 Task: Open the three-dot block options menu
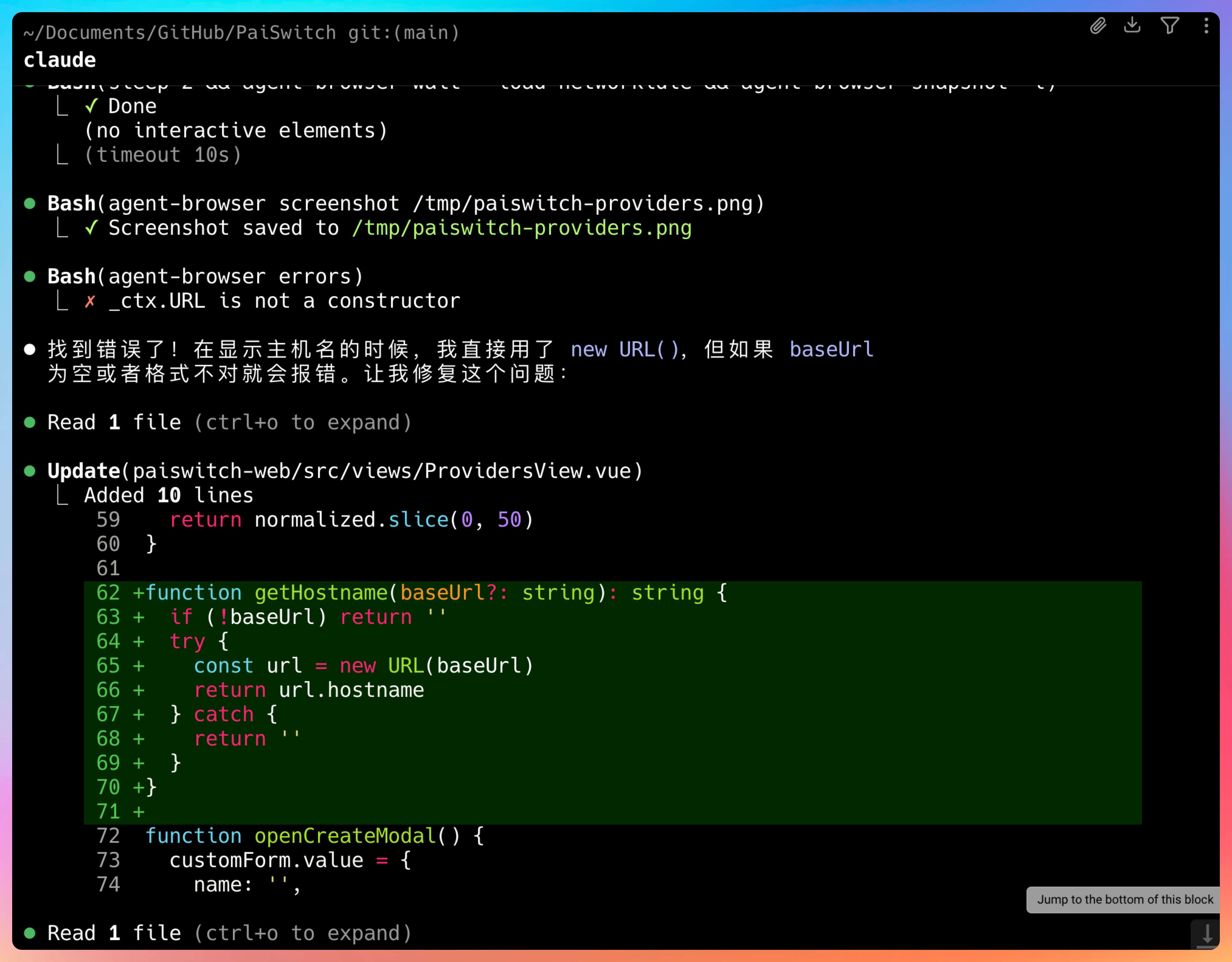coord(1206,26)
